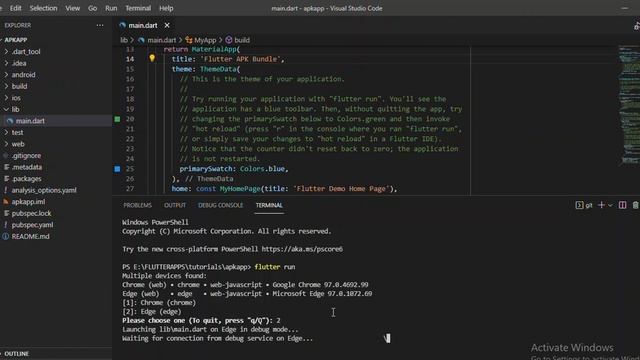The width and height of the screenshot is (640, 360).
Task: Expand the android folder
Action: (23, 75)
